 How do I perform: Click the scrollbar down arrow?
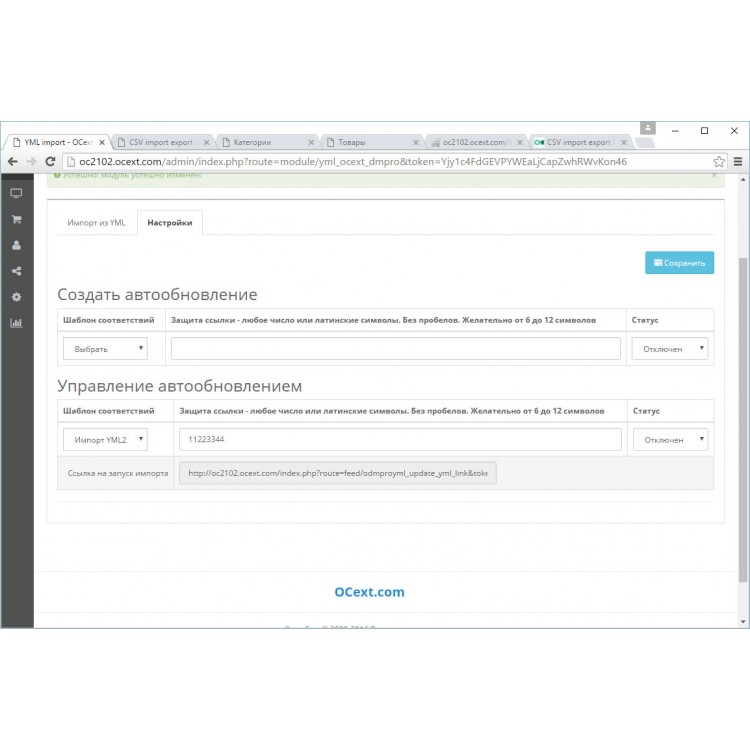click(x=743, y=622)
